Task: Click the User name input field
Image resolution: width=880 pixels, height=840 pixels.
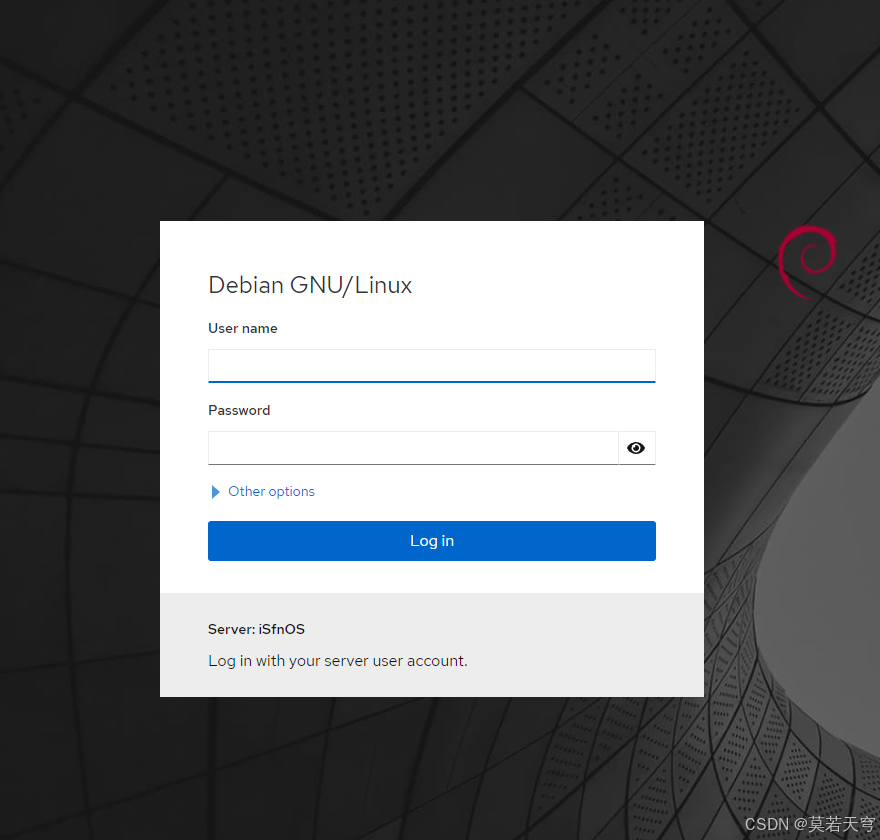Action: pyautogui.click(x=432, y=366)
